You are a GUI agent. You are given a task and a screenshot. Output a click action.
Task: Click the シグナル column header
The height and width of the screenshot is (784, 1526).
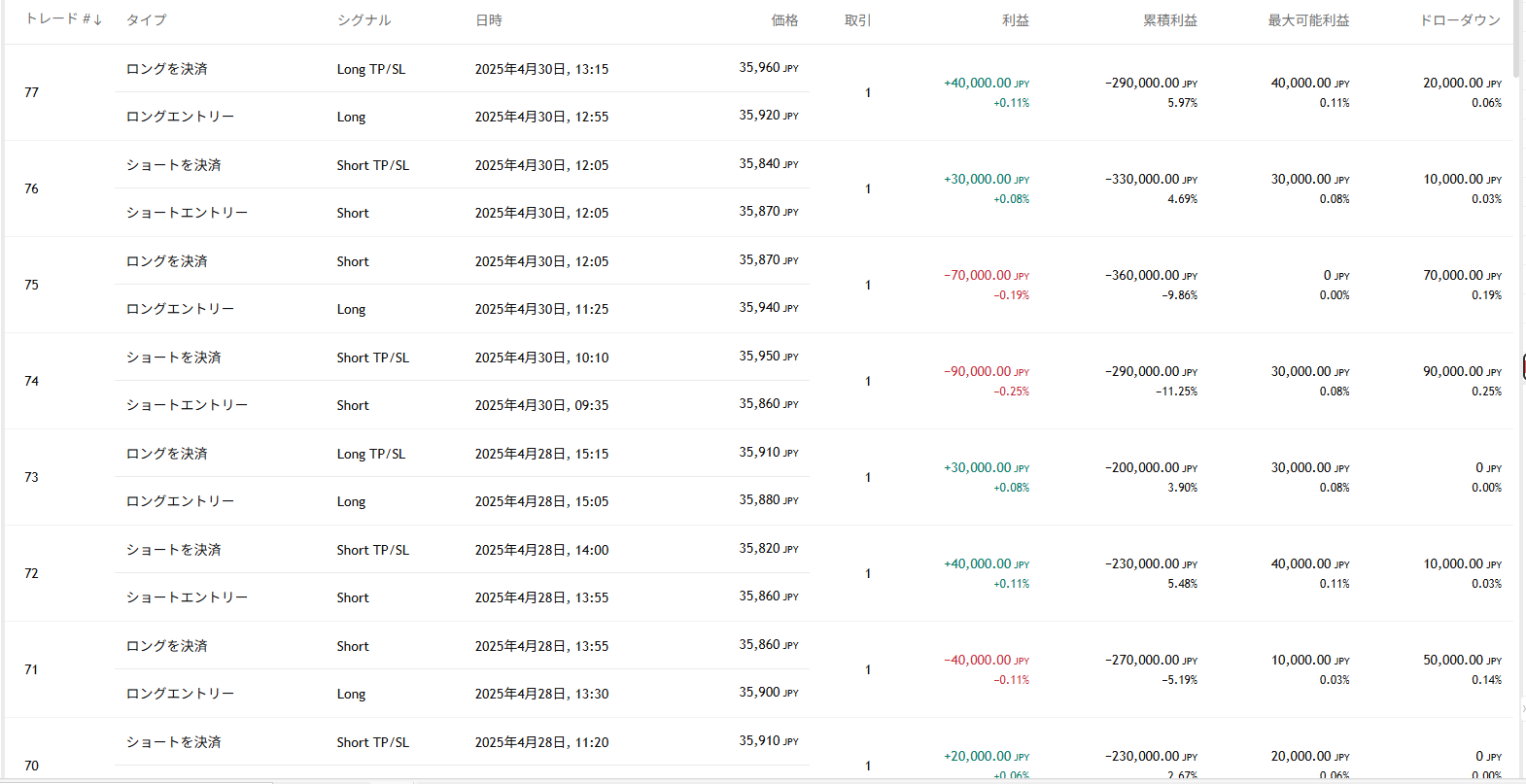tap(364, 20)
